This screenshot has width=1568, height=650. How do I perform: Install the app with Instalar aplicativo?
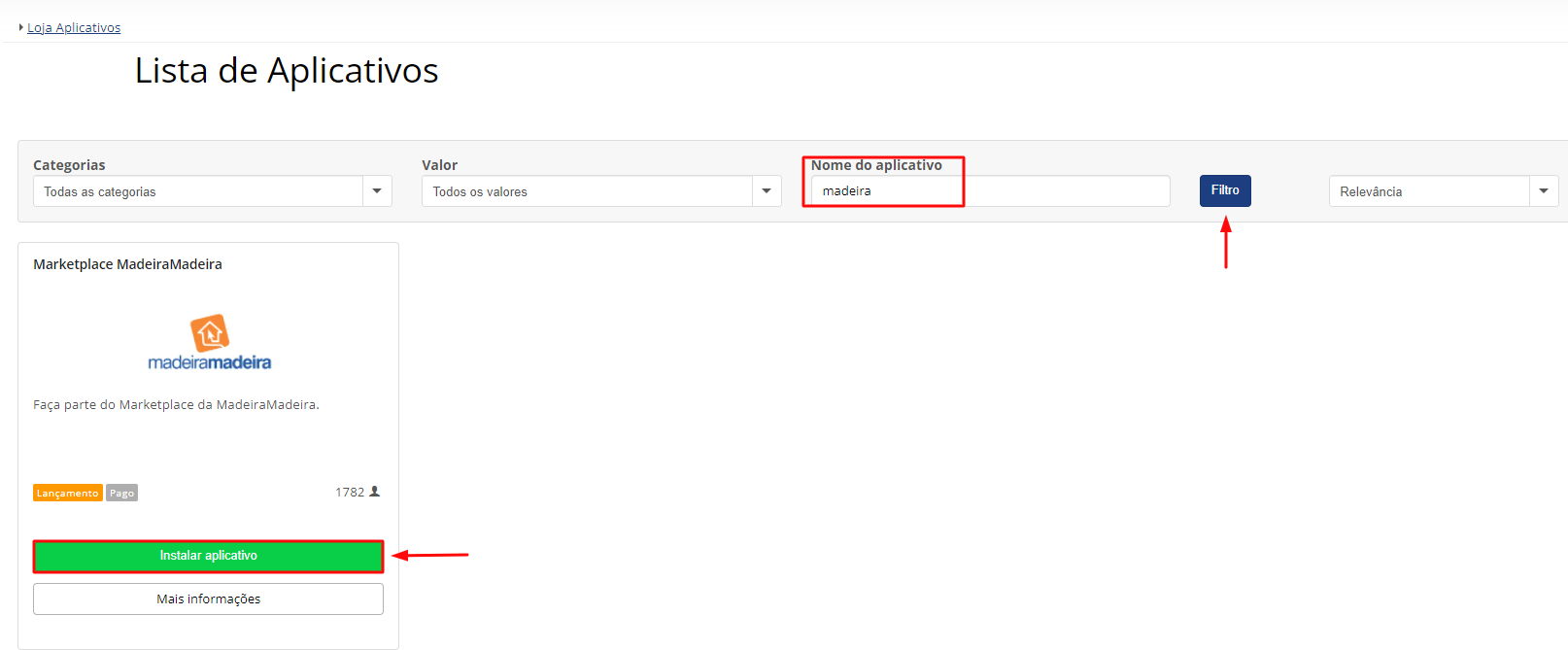click(208, 556)
